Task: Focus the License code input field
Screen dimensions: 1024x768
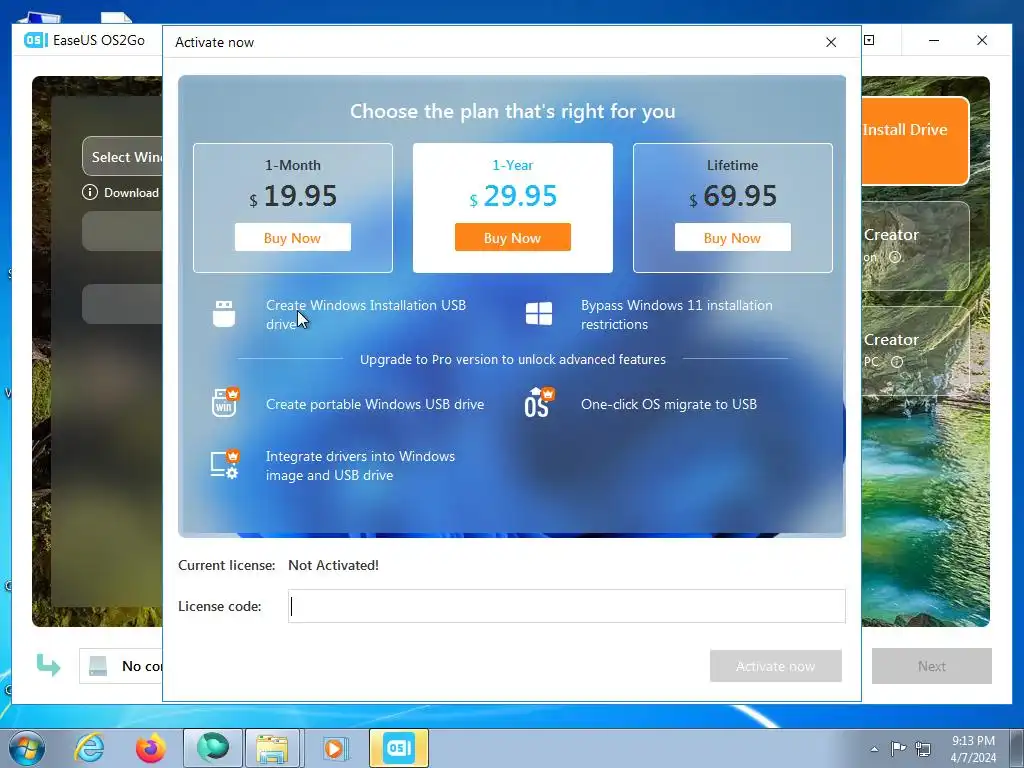Action: [566, 606]
